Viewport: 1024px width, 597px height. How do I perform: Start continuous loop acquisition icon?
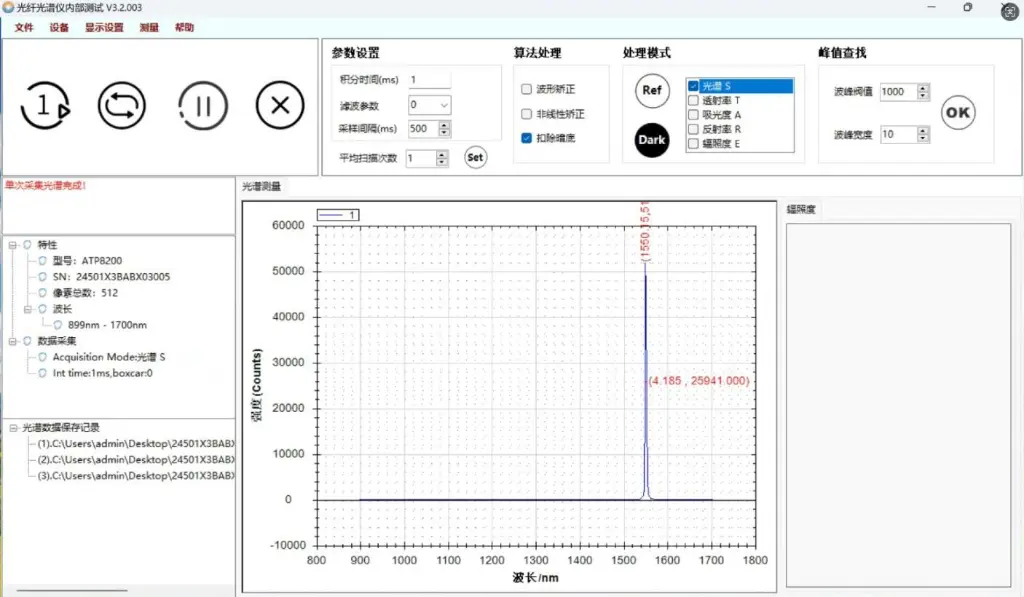[x=121, y=105]
